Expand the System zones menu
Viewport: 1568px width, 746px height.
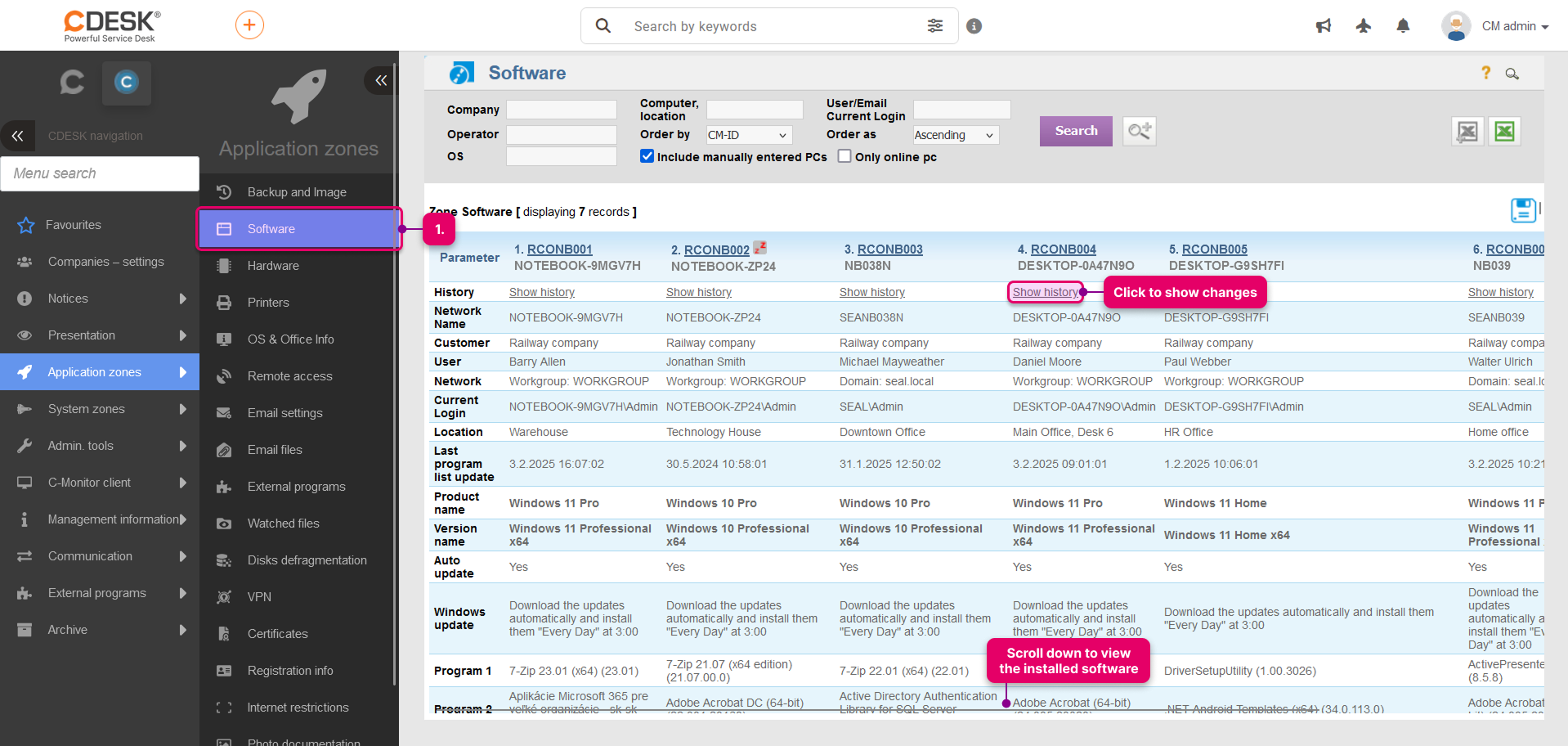pyautogui.click(x=100, y=409)
